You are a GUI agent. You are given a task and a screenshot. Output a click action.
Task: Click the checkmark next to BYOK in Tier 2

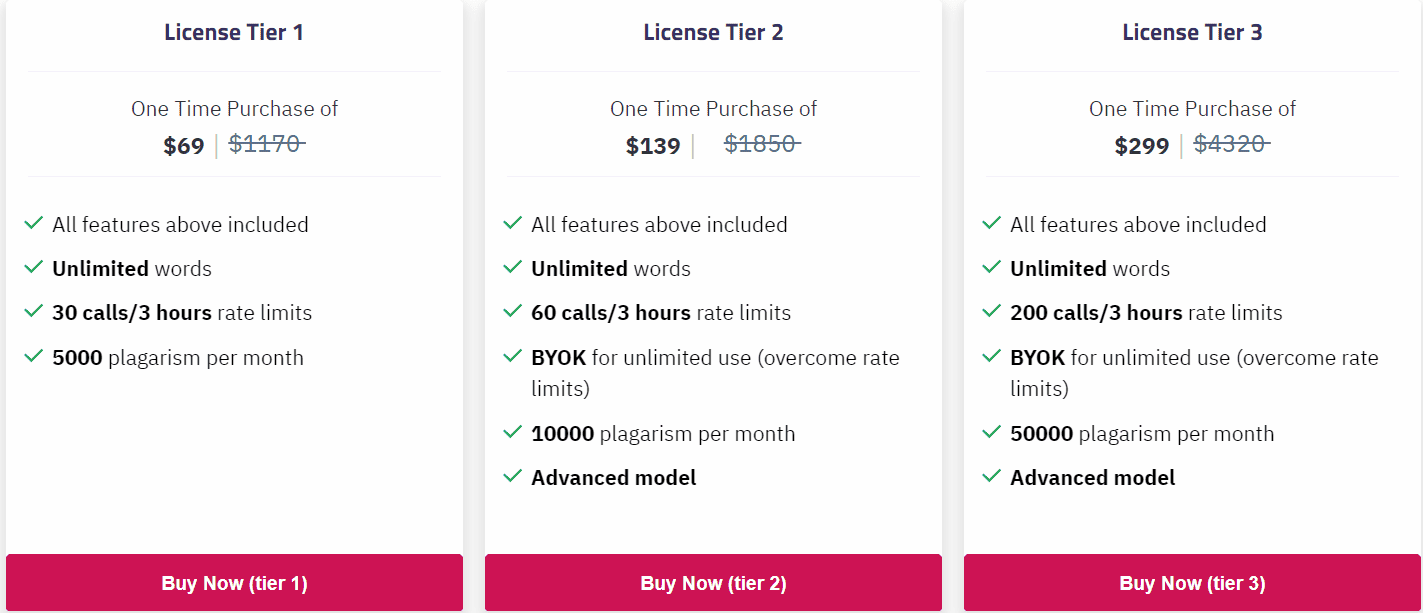tap(512, 357)
